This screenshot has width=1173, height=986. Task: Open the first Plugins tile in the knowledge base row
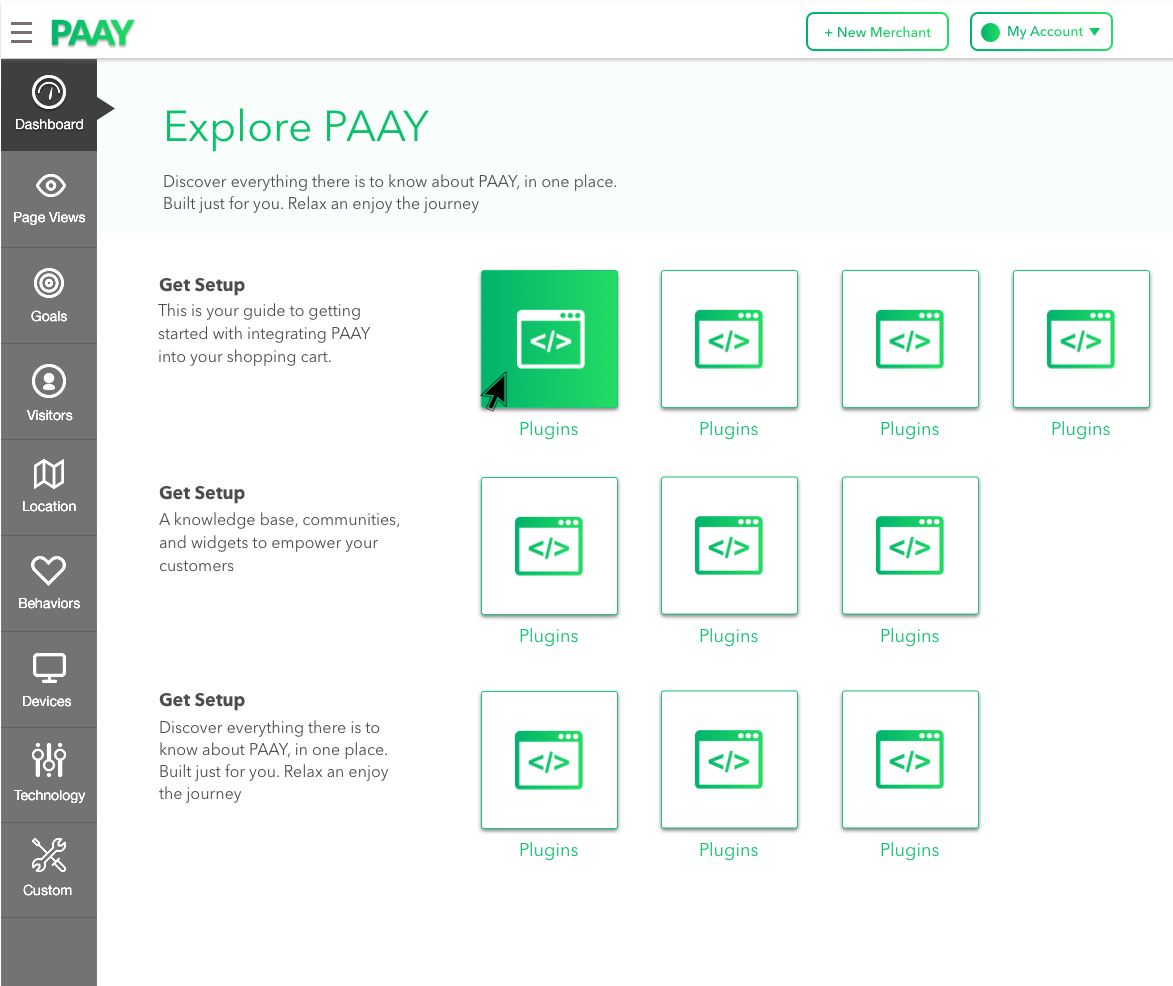[549, 545]
